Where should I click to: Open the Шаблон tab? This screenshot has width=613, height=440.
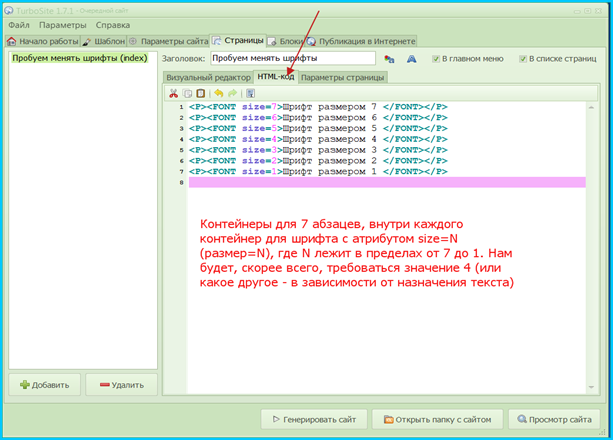tap(104, 41)
